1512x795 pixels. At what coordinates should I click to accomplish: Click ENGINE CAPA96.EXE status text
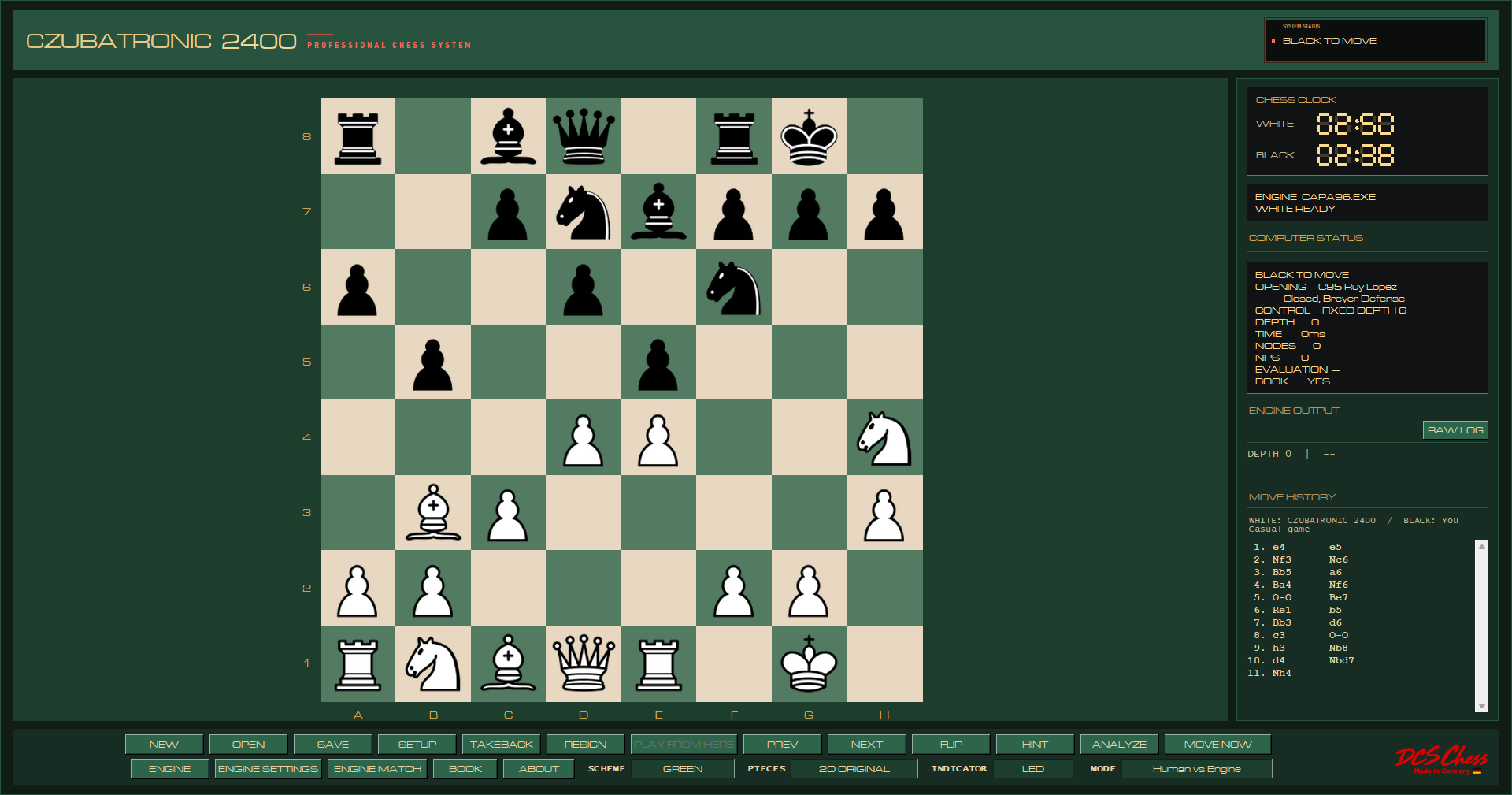(1315, 197)
